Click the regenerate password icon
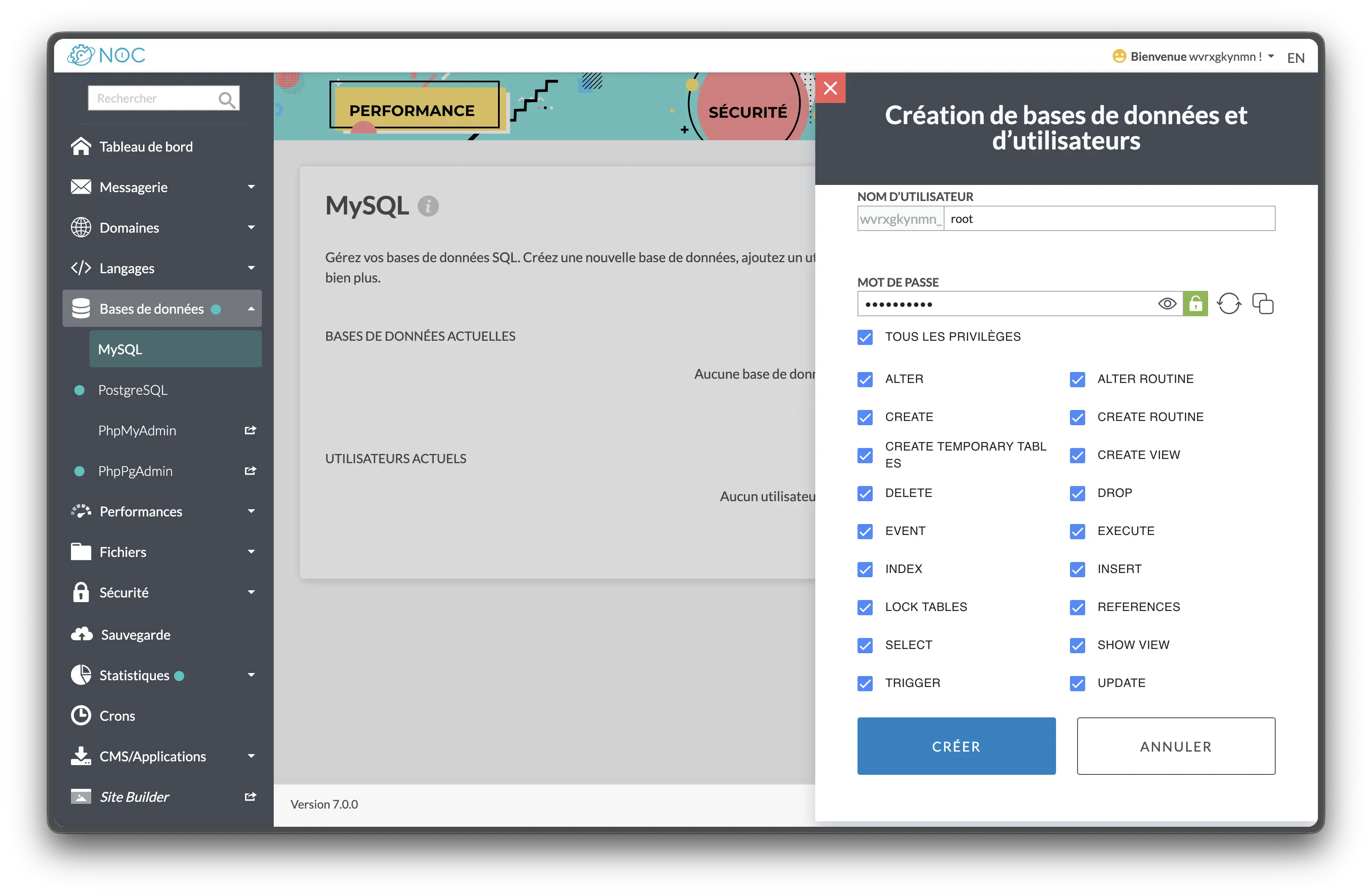Image resolution: width=1372 pixels, height=896 pixels. [x=1228, y=304]
